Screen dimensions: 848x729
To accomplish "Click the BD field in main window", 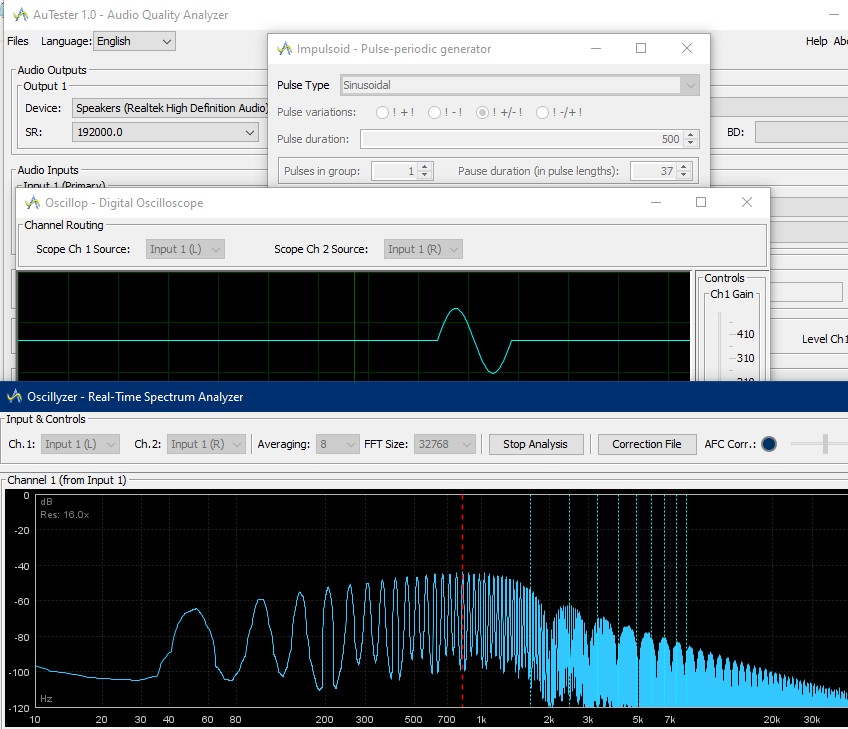I will point(801,132).
